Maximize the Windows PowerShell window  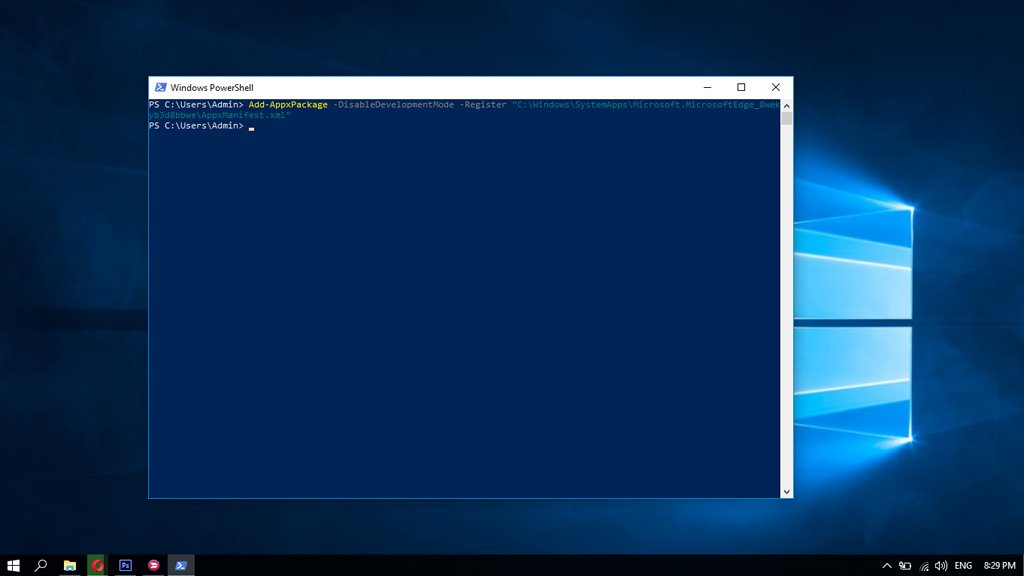coord(741,88)
